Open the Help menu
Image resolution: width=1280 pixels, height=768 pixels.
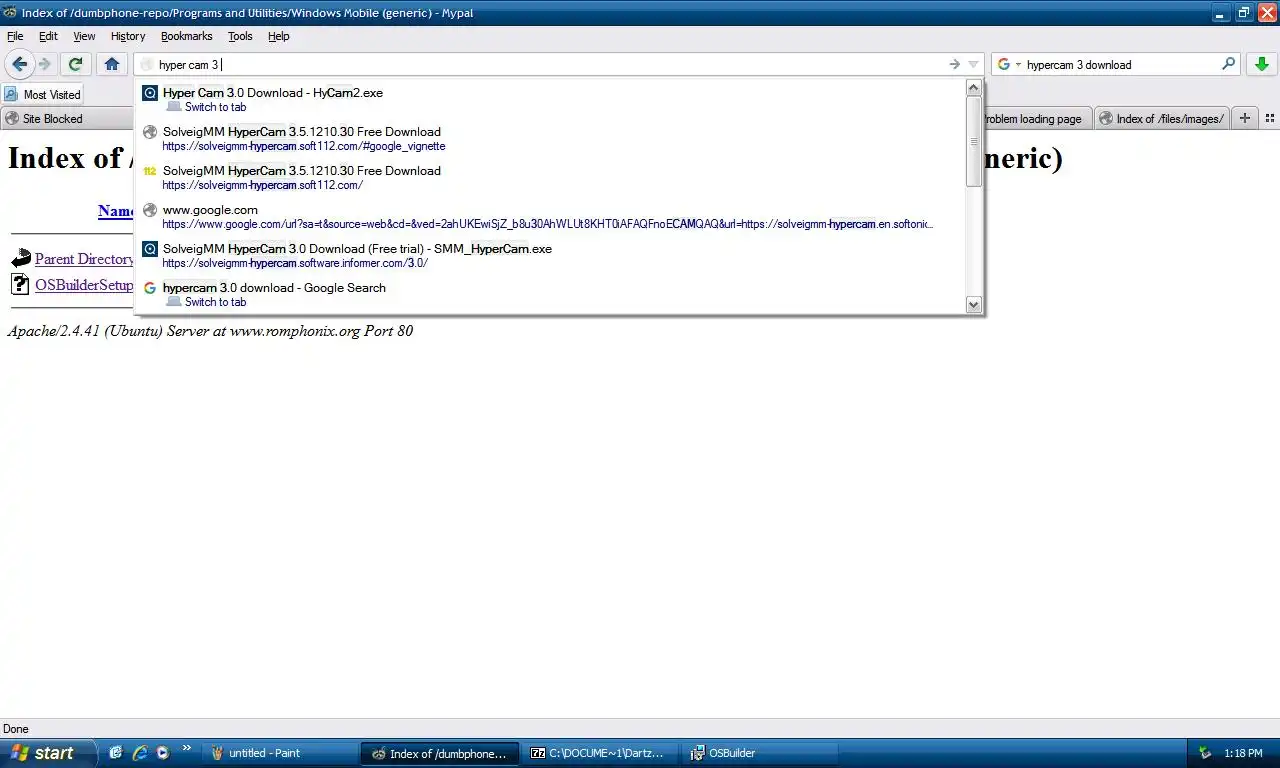pyautogui.click(x=279, y=36)
